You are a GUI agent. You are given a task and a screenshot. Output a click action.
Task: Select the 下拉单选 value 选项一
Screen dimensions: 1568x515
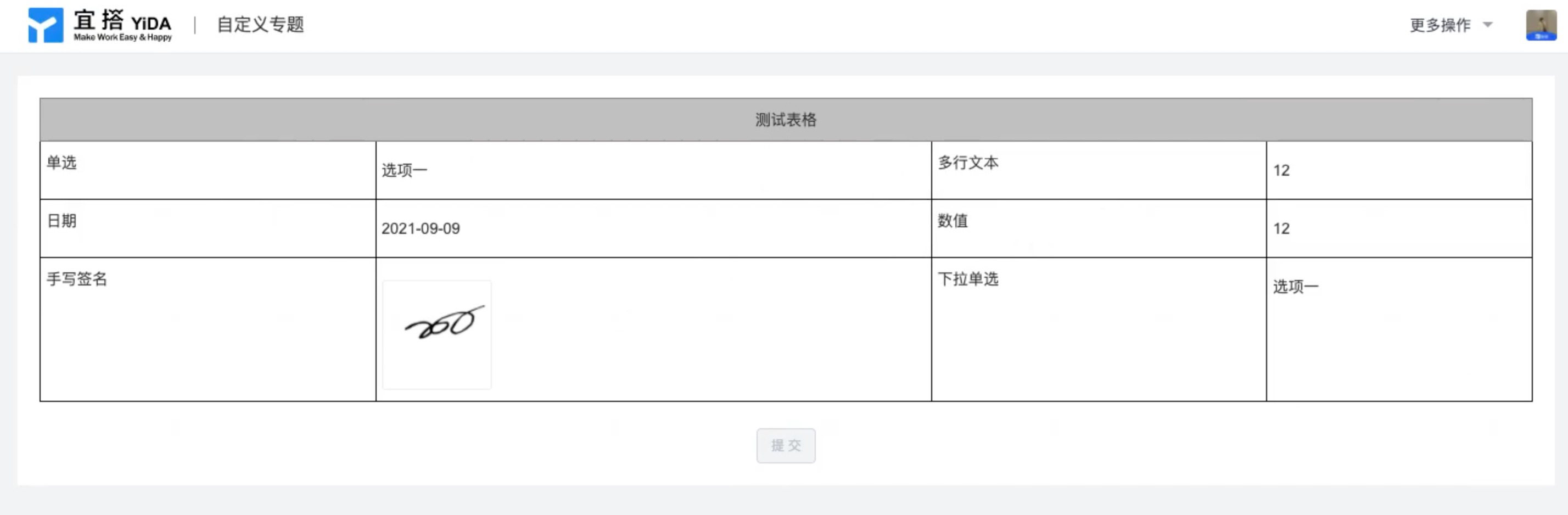1295,286
